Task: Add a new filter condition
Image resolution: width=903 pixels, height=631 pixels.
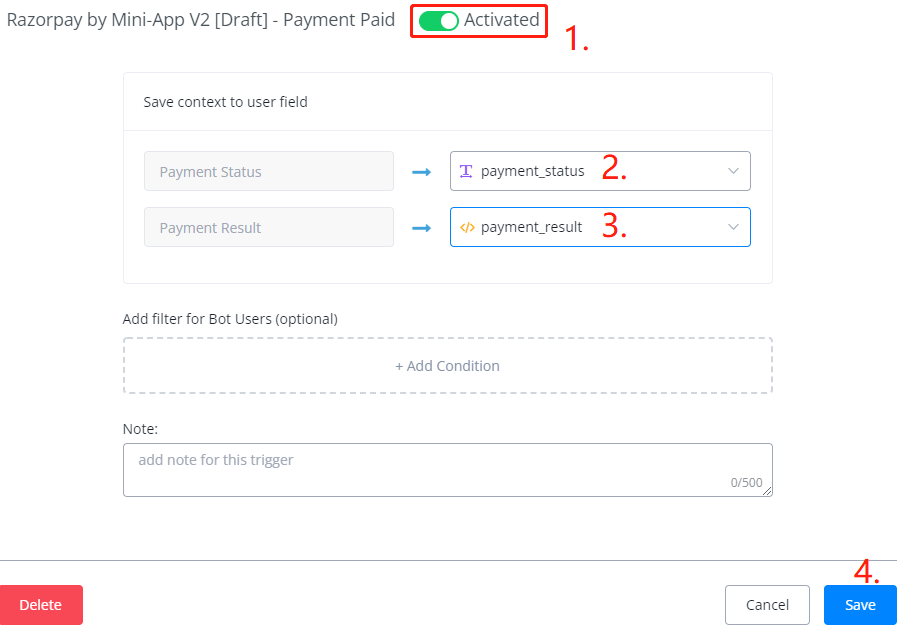Action: pyautogui.click(x=447, y=366)
